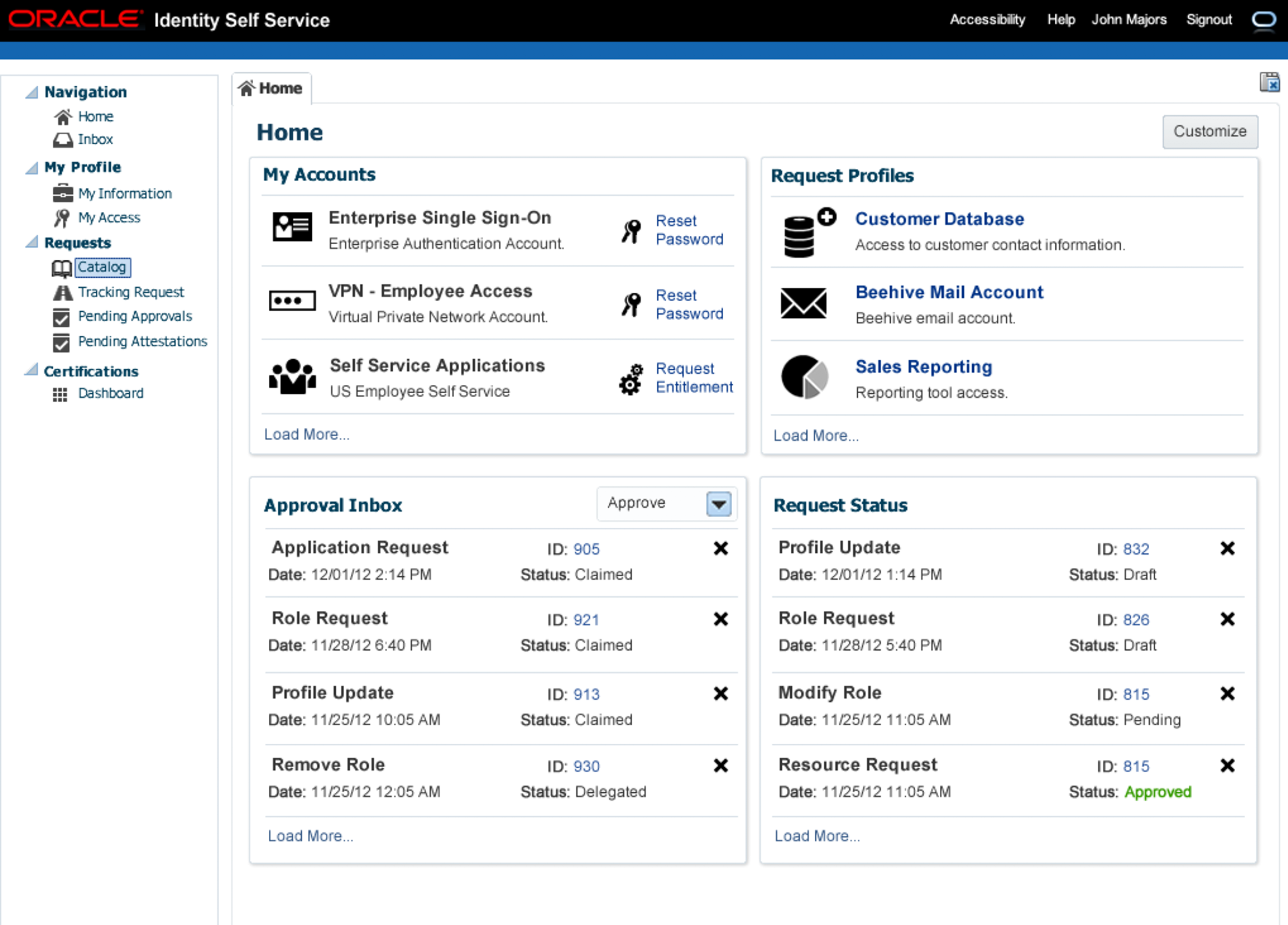Dismiss Role Request 921 with its X
This screenshot has width=1288, height=925.
720,619
